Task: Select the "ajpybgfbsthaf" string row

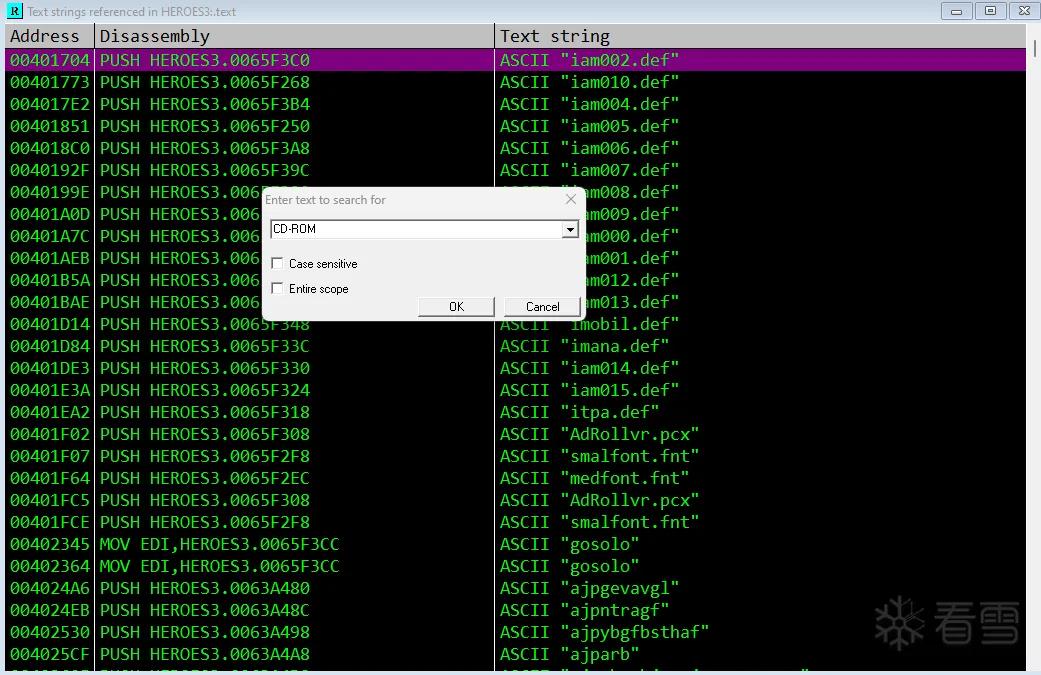Action: click(515, 632)
